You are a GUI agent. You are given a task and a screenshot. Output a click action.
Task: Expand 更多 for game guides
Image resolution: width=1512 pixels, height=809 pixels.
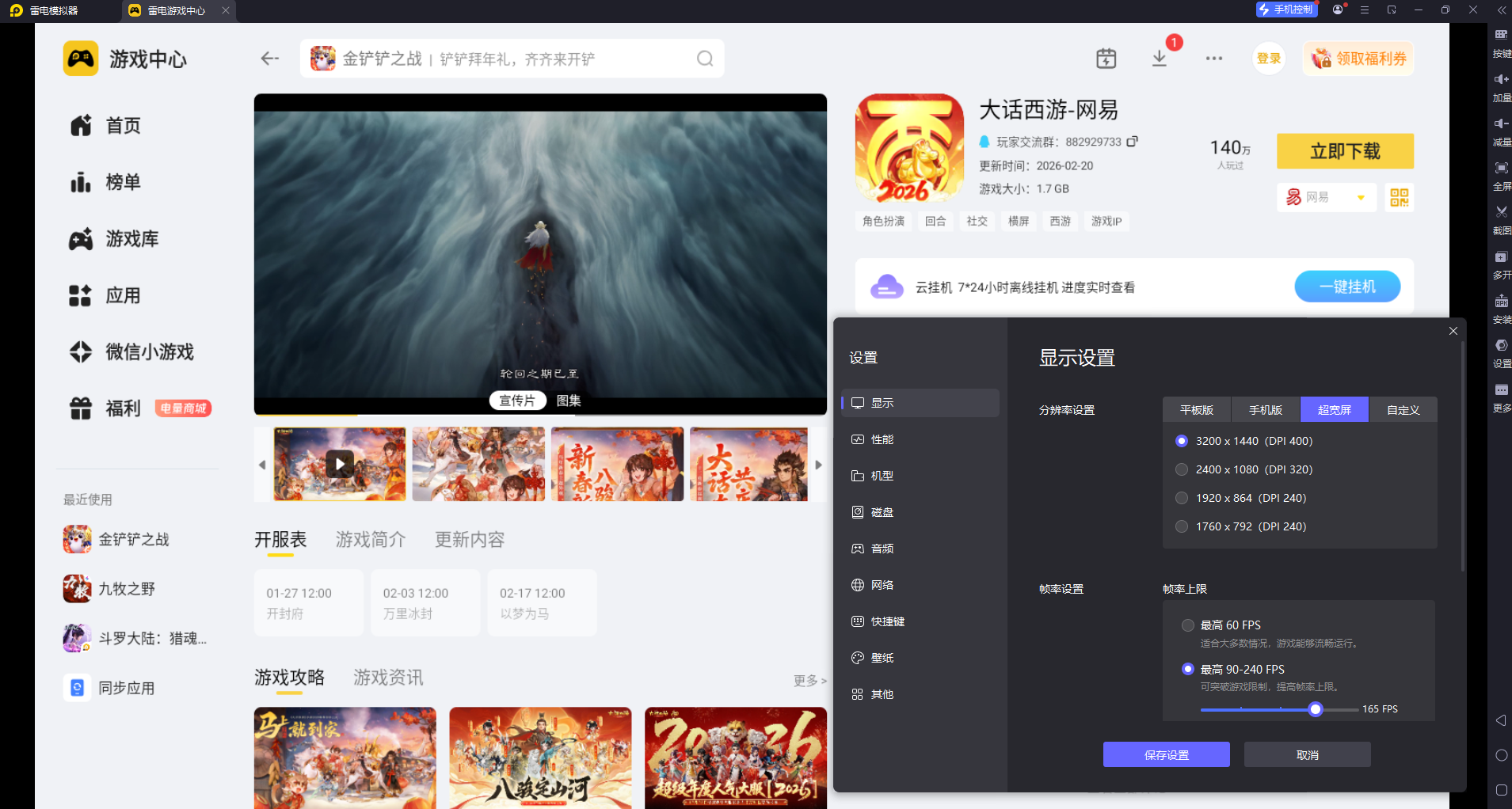(810, 681)
